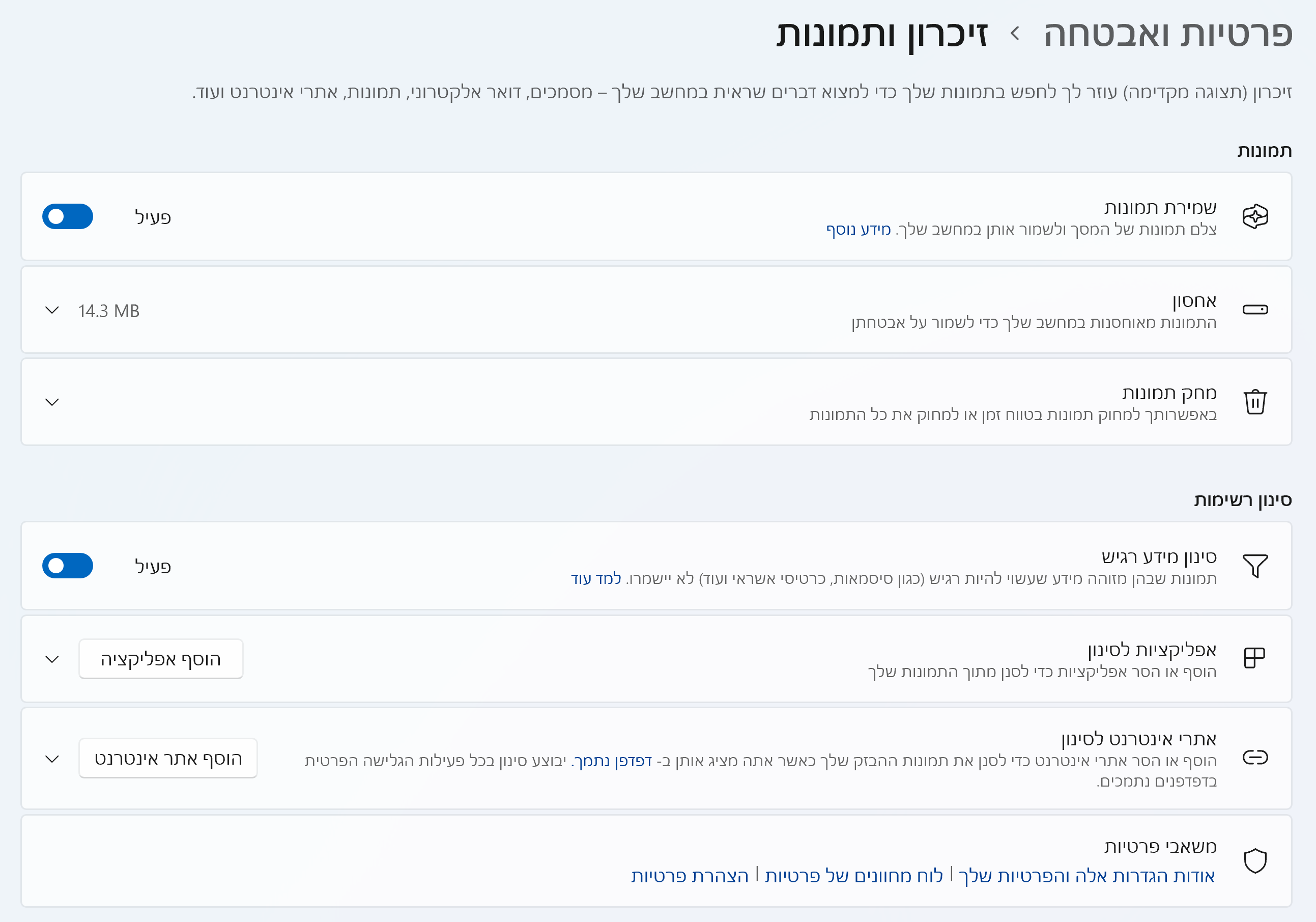Click the 14.3 MB storage value
Viewport: 1316px width, 922px height.
[109, 311]
